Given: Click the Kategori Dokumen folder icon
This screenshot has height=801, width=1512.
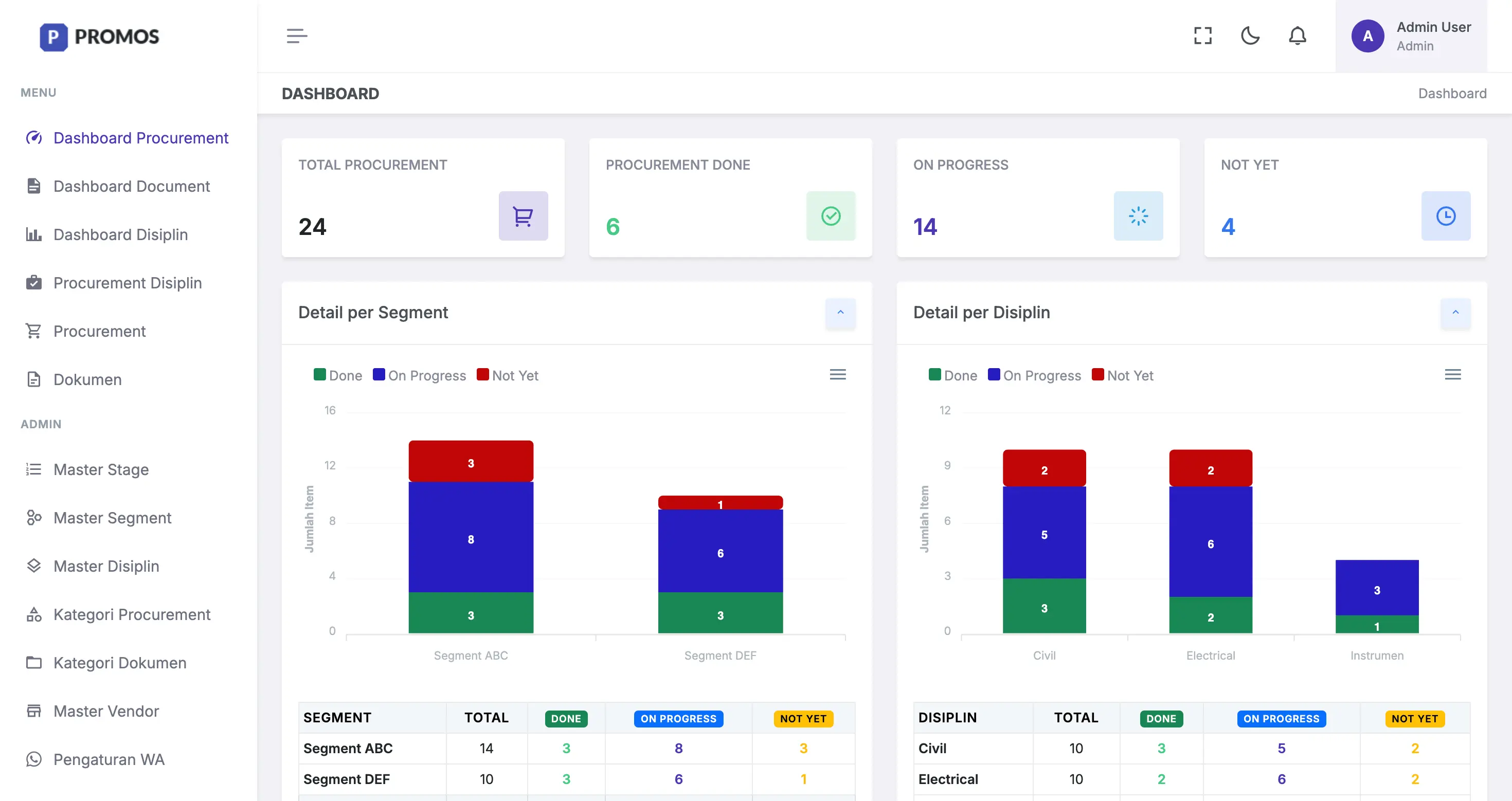Looking at the screenshot, I should coord(34,663).
